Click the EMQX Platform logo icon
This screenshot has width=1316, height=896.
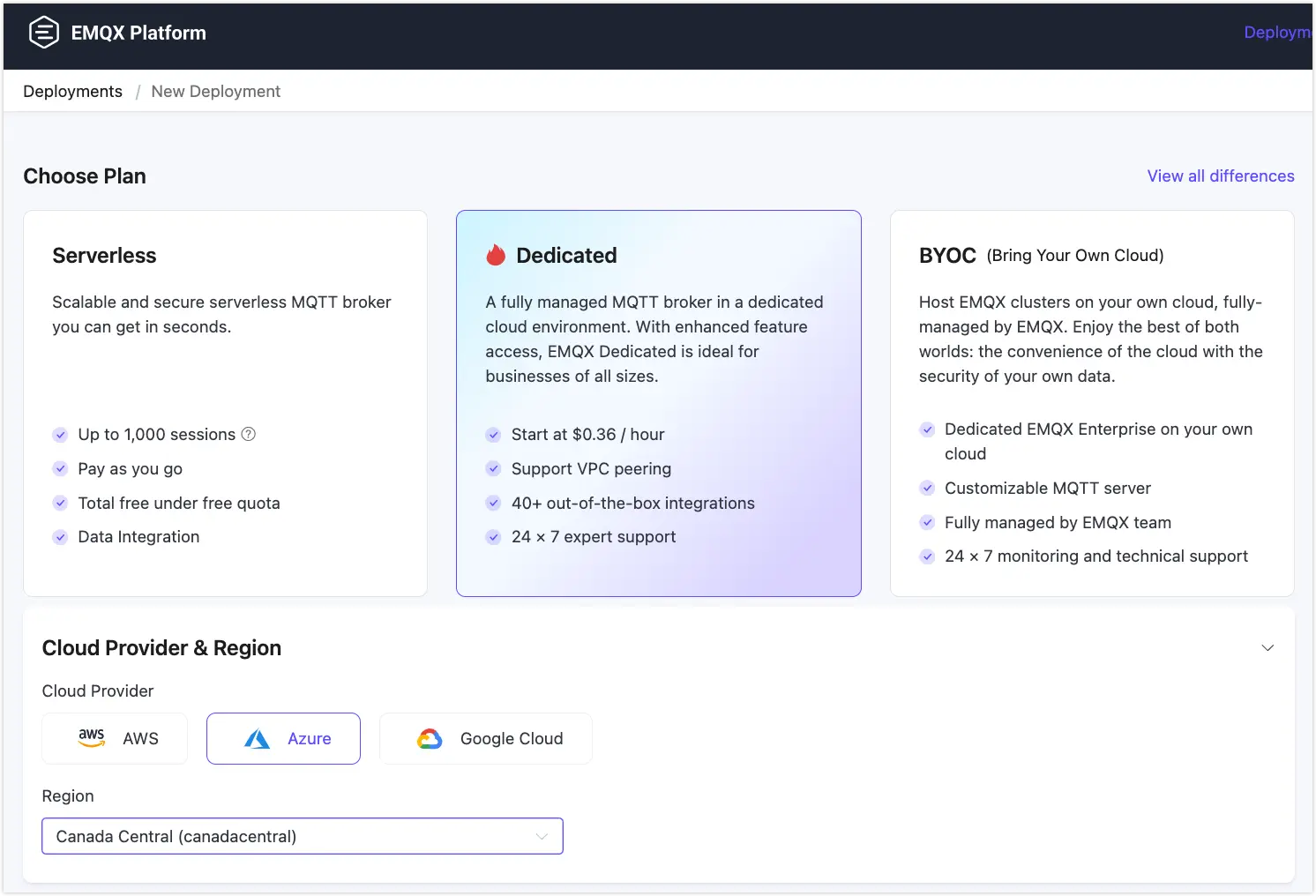point(43,33)
